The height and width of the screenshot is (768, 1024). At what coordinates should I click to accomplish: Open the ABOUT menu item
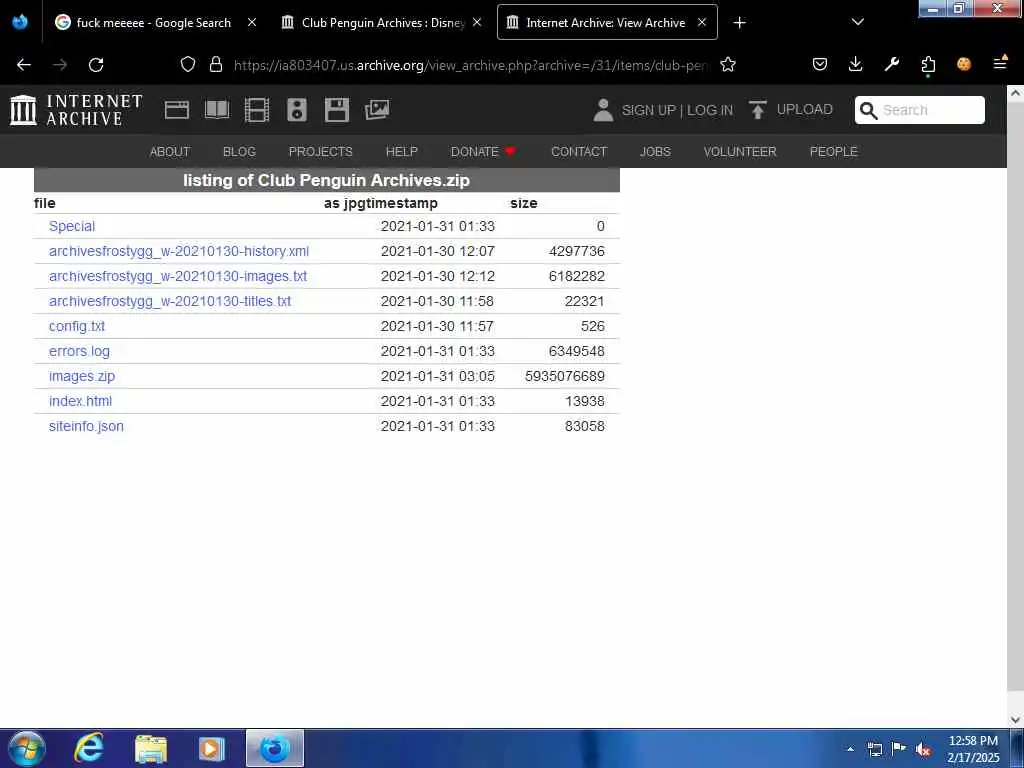170,152
